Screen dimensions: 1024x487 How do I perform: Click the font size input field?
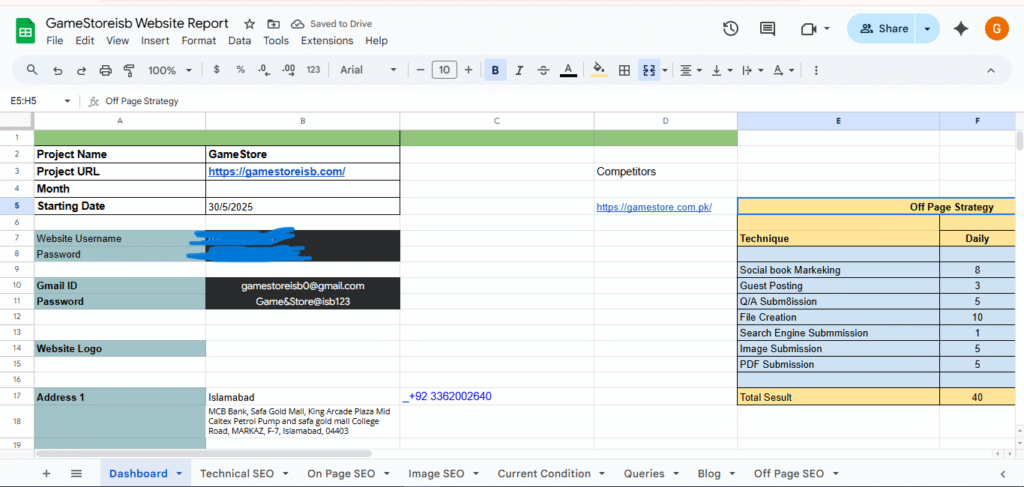(444, 70)
